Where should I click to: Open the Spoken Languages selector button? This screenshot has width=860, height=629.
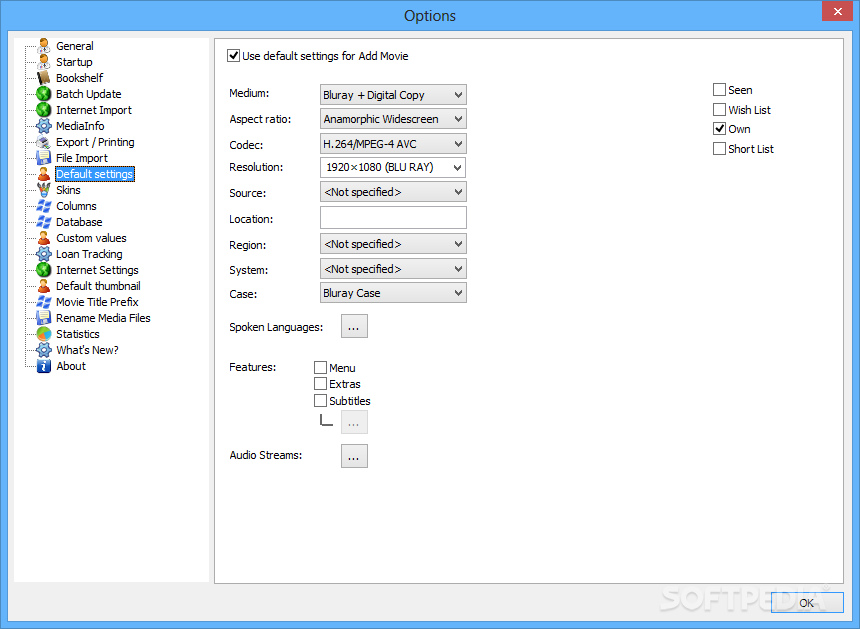click(x=354, y=326)
